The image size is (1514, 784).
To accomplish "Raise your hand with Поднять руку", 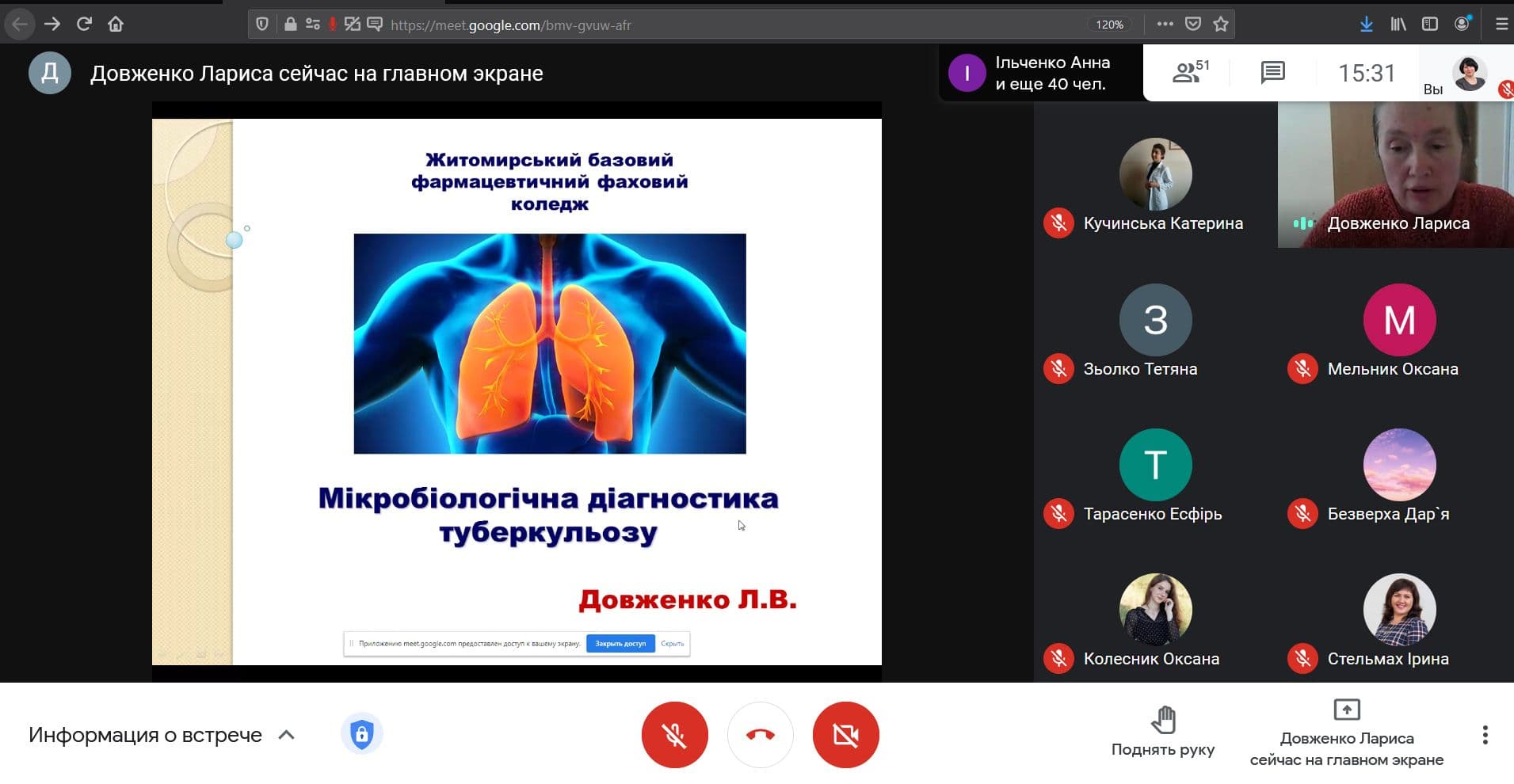I will pos(1162,733).
